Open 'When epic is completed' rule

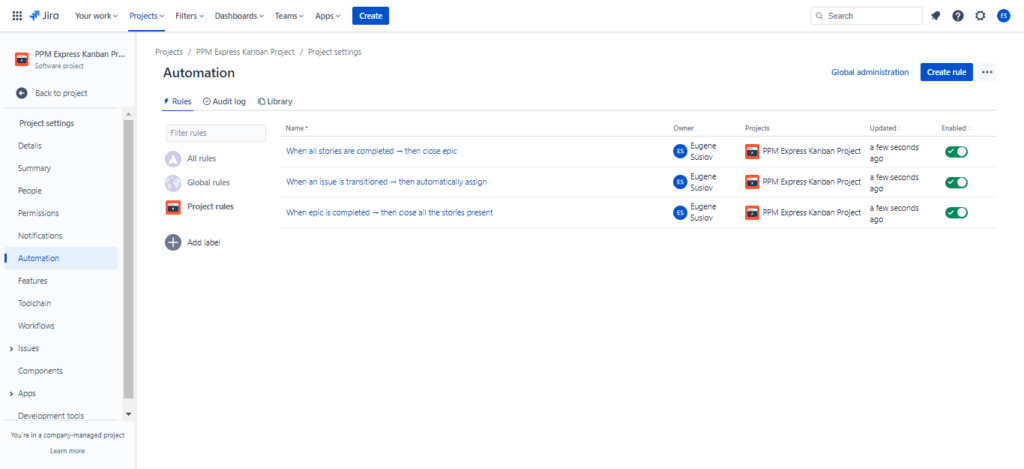[x=389, y=212]
